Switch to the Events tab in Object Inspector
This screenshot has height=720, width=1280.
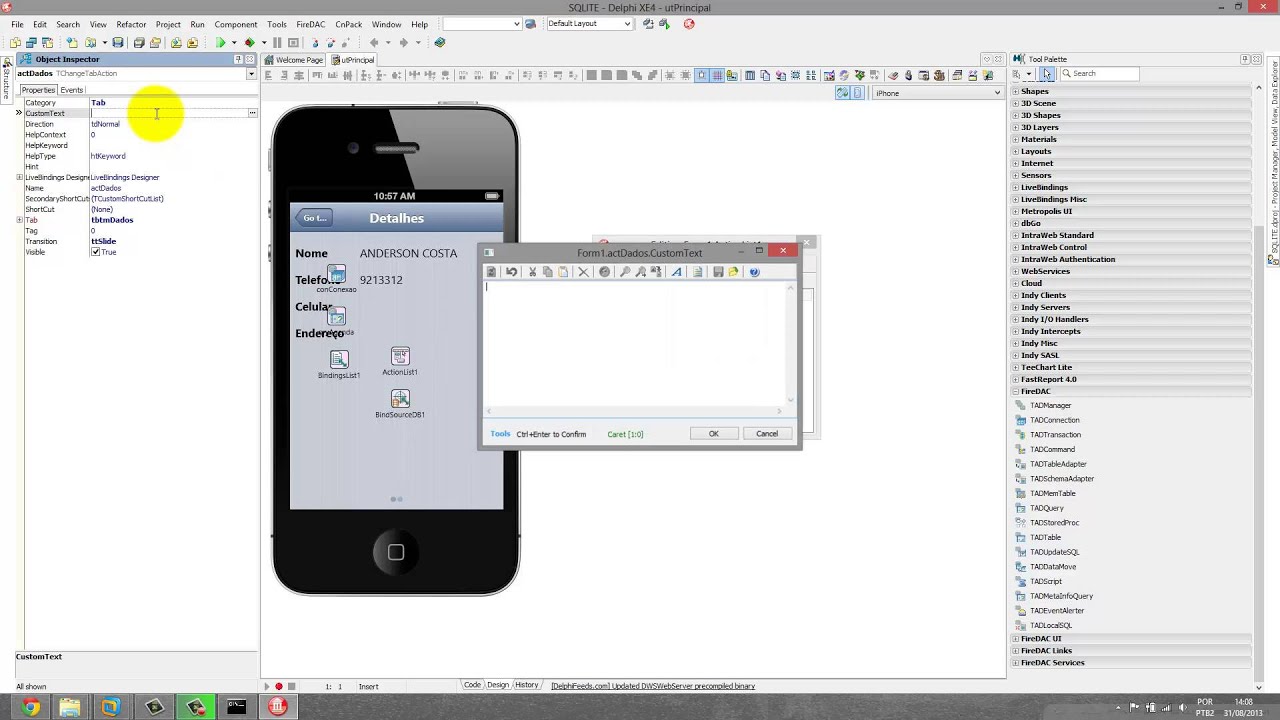pyautogui.click(x=72, y=90)
